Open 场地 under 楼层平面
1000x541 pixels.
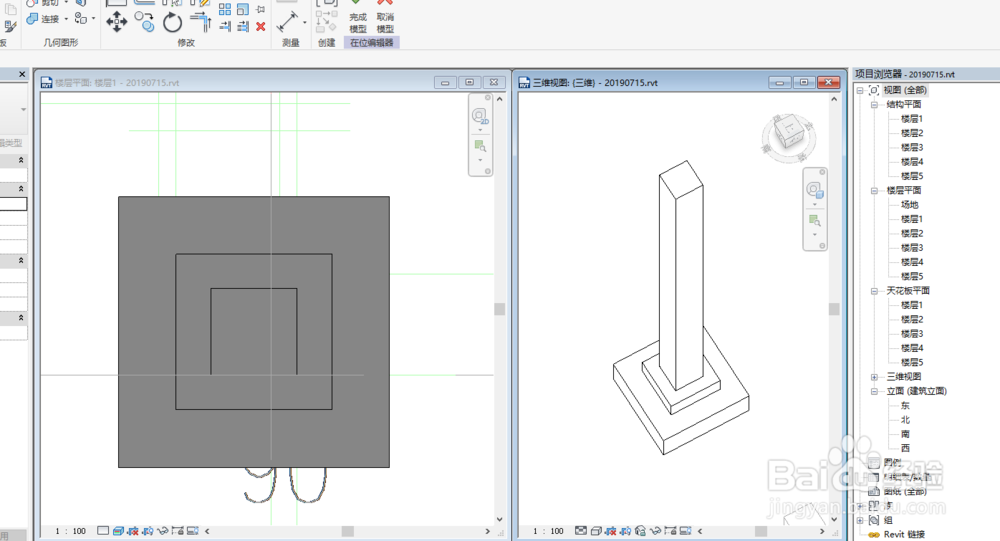tap(910, 205)
